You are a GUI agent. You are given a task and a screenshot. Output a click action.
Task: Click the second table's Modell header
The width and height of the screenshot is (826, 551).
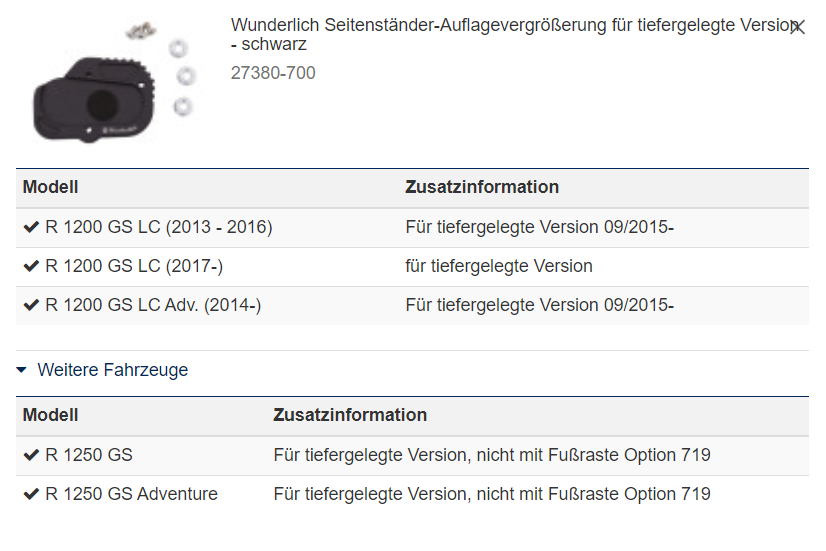pyautogui.click(x=51, y=415)
